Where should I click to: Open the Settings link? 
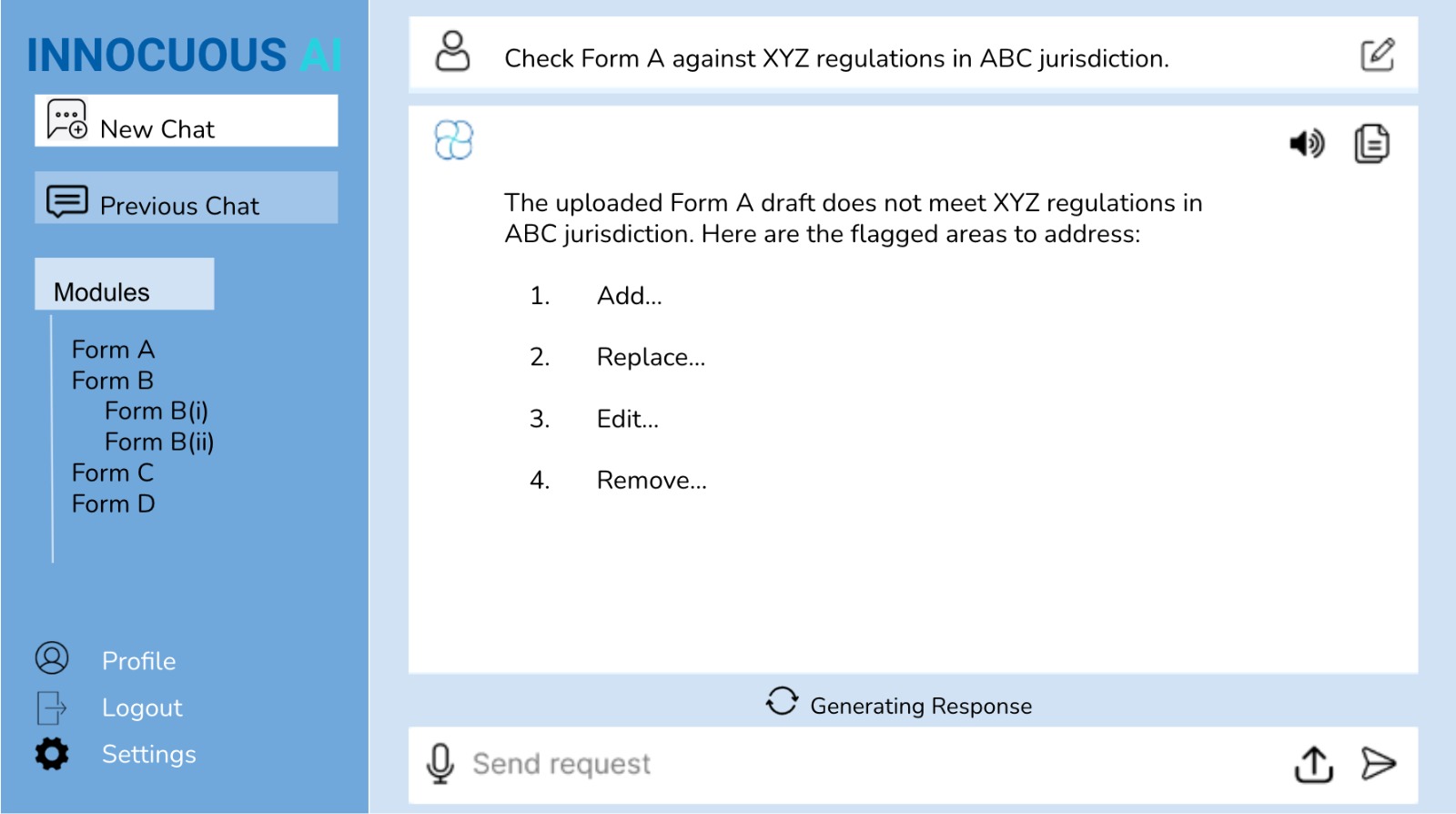148,754
